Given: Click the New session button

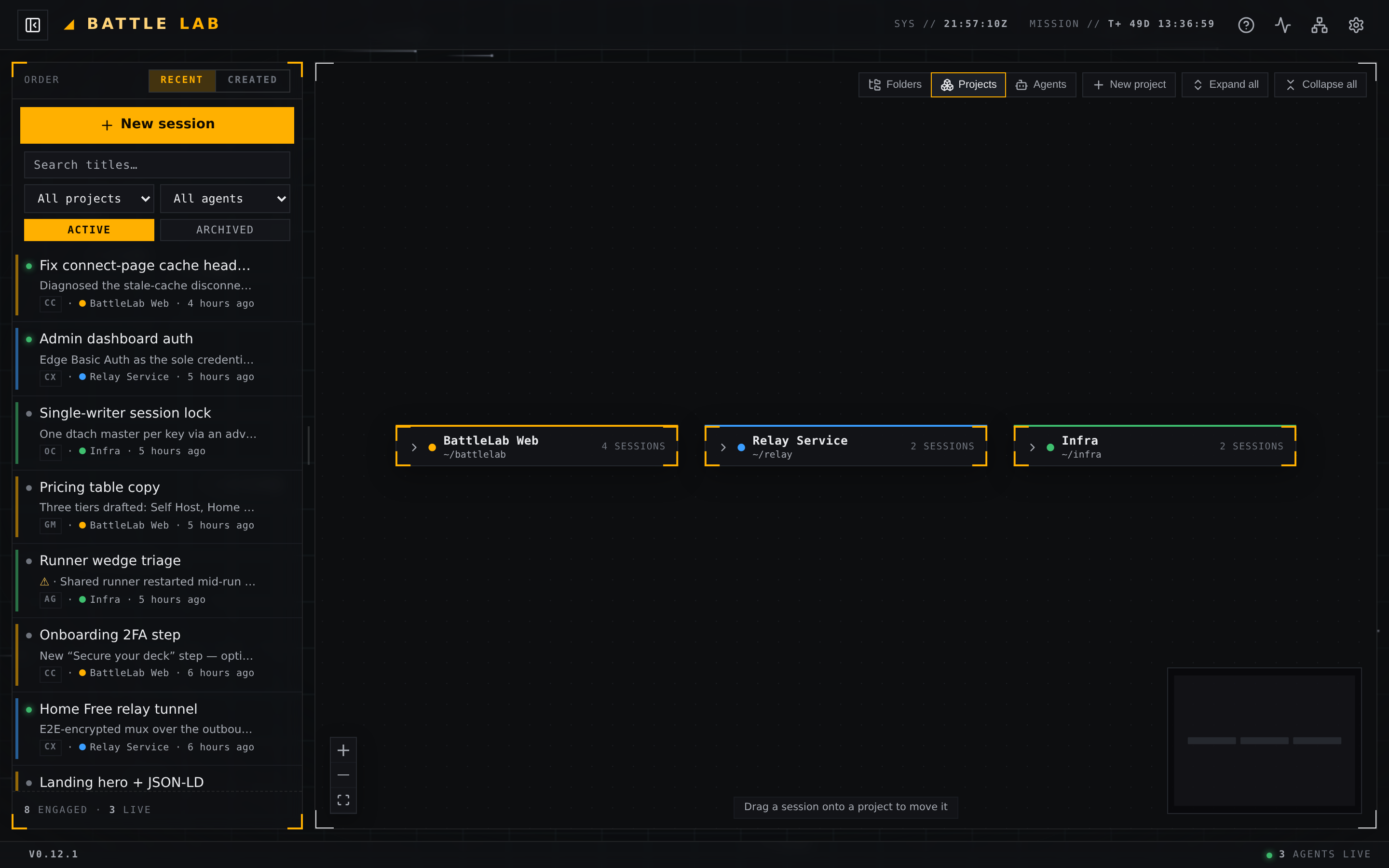Looking at the screenshot, I should [157, 125].
